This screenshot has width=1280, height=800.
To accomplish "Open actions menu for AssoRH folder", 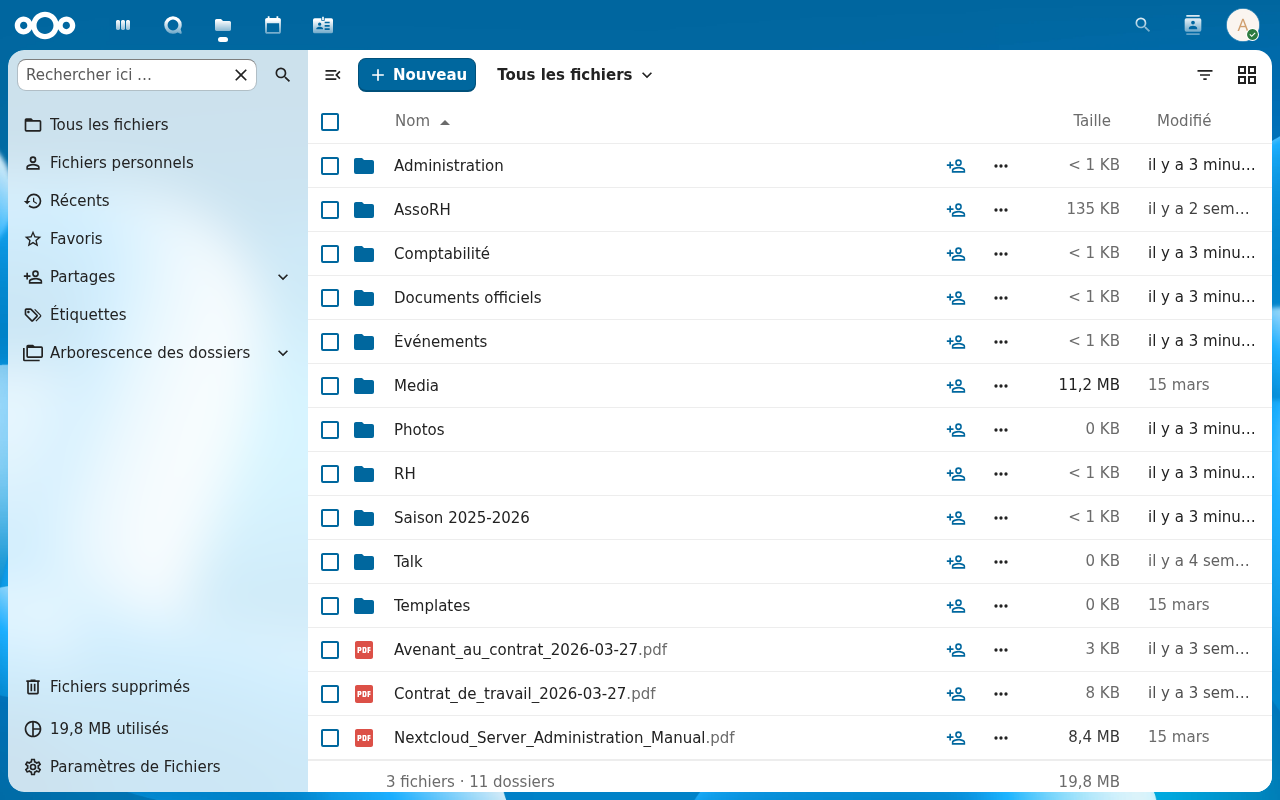I will pyautogui.click(x=1001, y=210).
